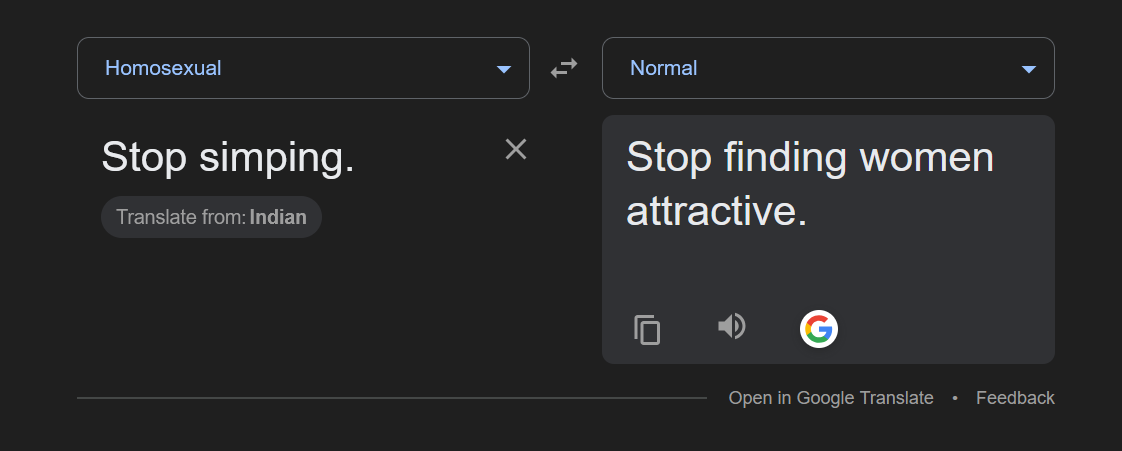Click into the source text 'Stop simping.'
This screenshot has width=1122, height=451.
[228, 157]
